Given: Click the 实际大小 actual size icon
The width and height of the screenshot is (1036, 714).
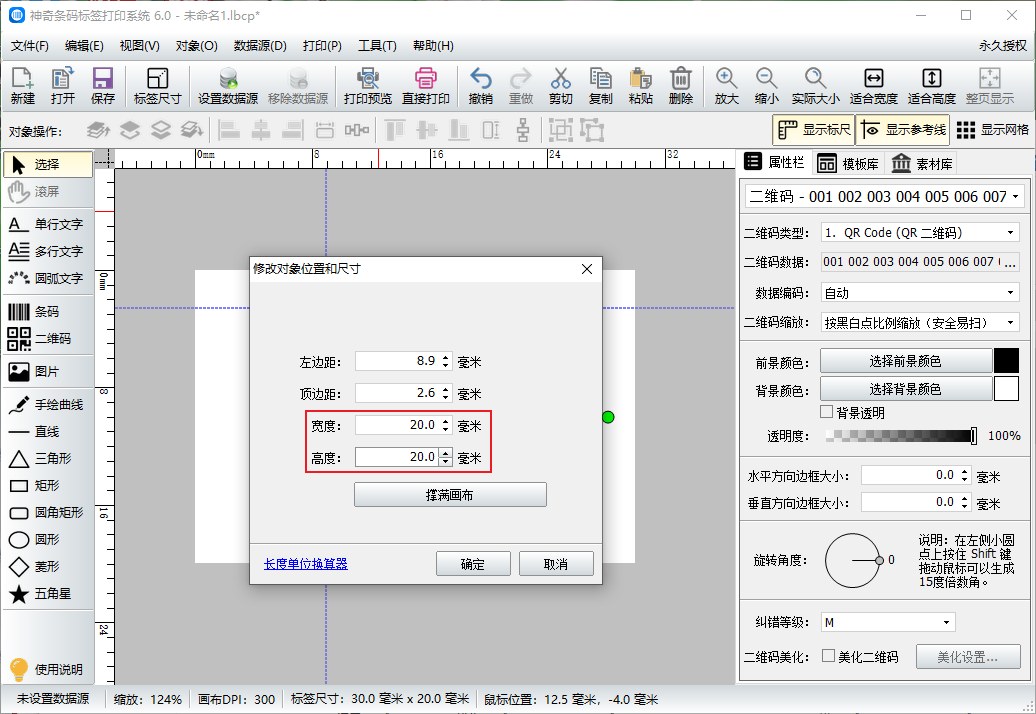Looking at the screenshot, I should click(x=815, y=86).
